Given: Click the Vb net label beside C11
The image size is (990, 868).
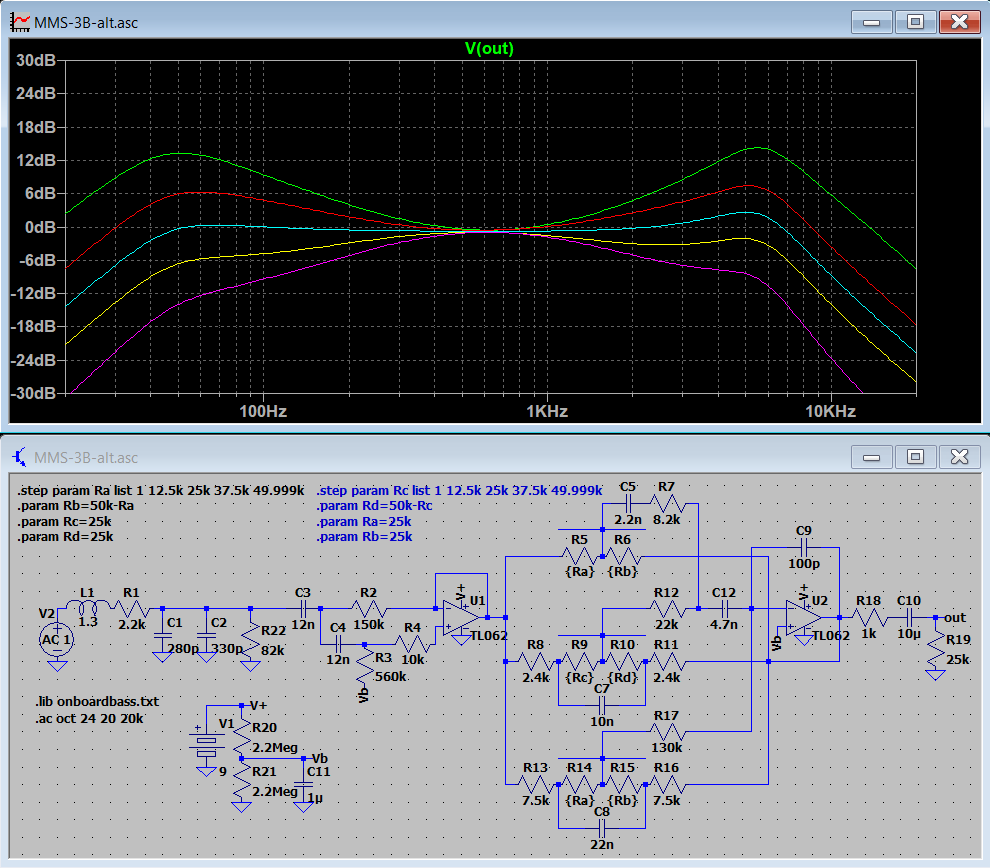Looking at the screenshot, I should click(319, 758).
